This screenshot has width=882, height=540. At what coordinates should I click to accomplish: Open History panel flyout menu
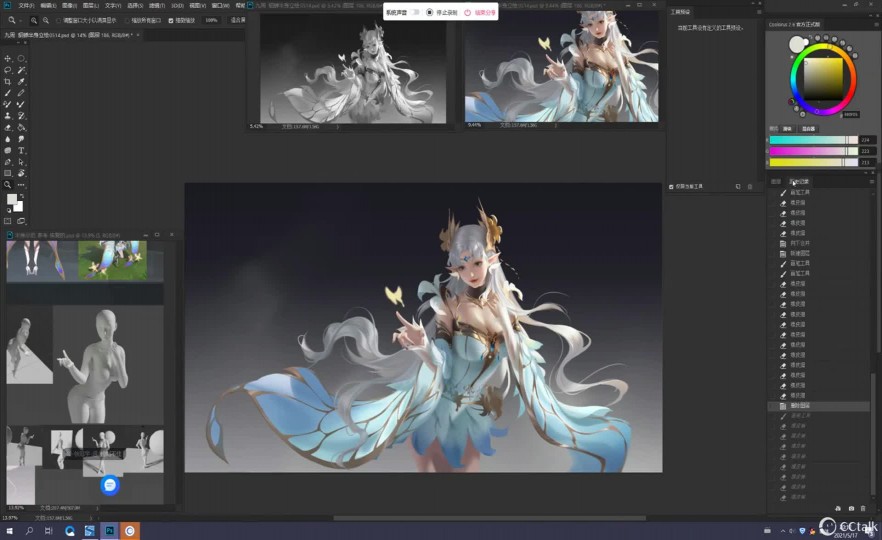coord(872,181)
